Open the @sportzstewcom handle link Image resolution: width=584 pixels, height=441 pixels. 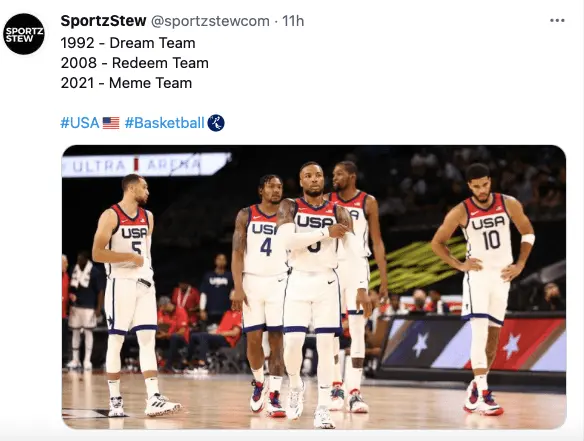[210, 21]
